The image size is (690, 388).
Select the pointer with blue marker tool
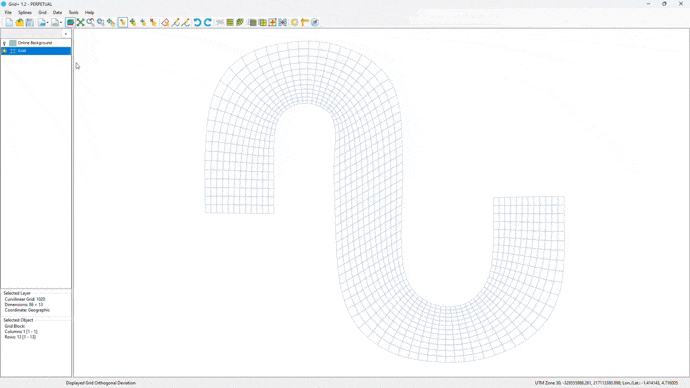click(x=143, y=22)
